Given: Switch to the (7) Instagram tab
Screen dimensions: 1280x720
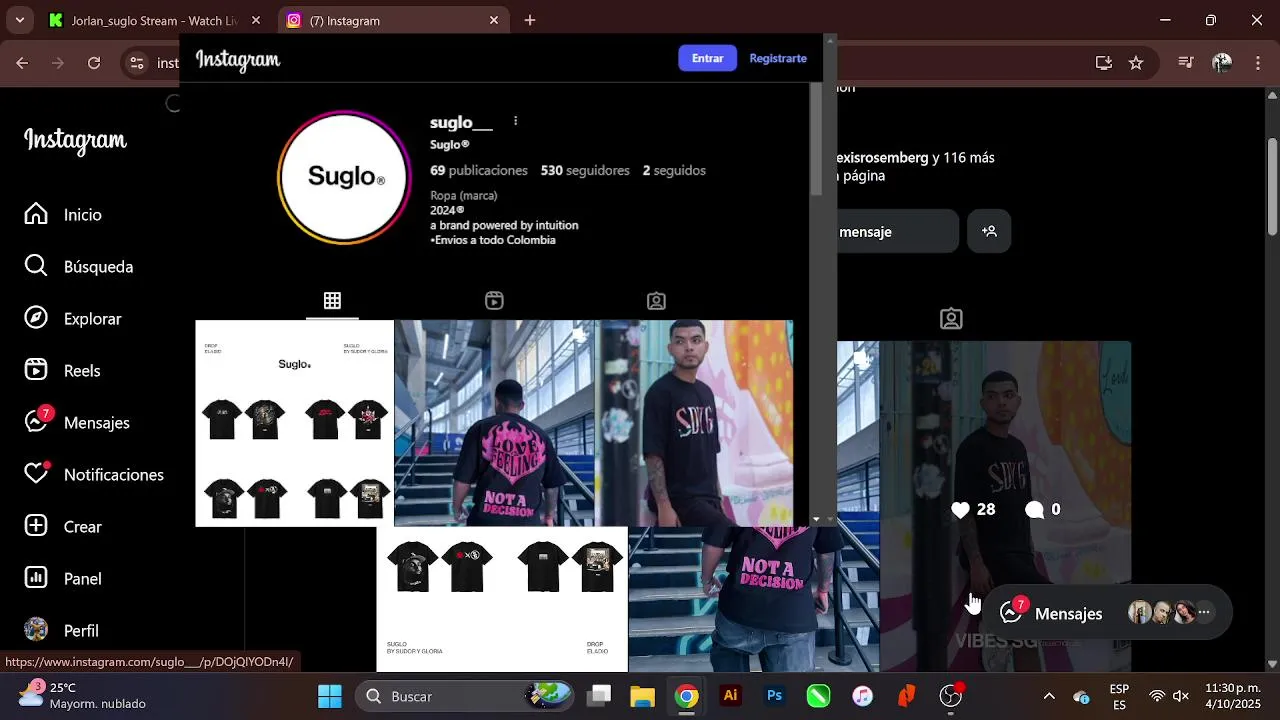Looking at the screenshot, I should pyautogui.click(x=392, y=20).
